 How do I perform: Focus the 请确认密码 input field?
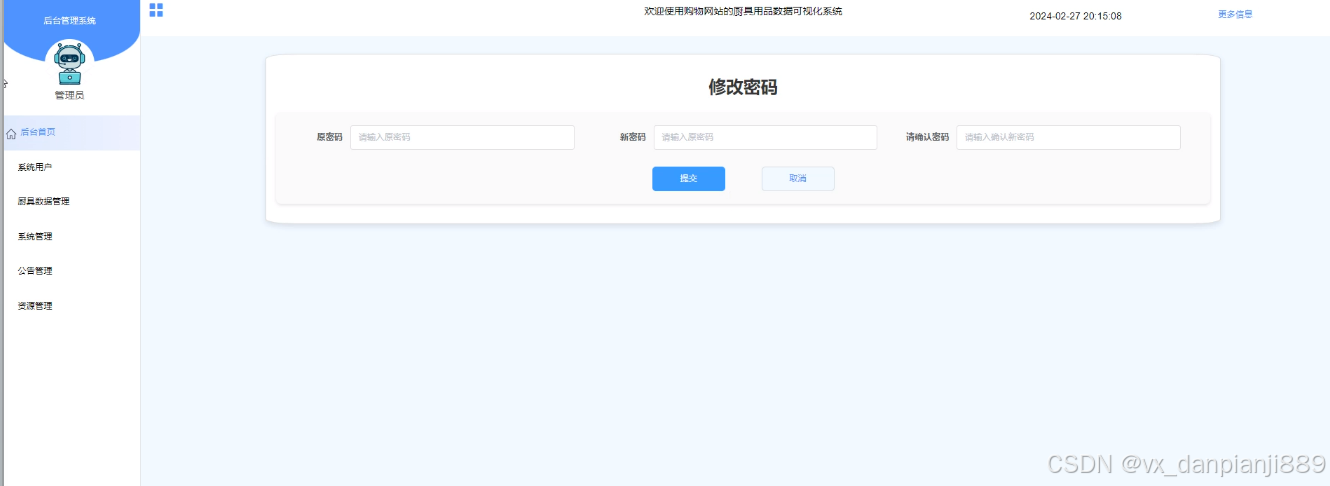click(x=1068, y=137)
